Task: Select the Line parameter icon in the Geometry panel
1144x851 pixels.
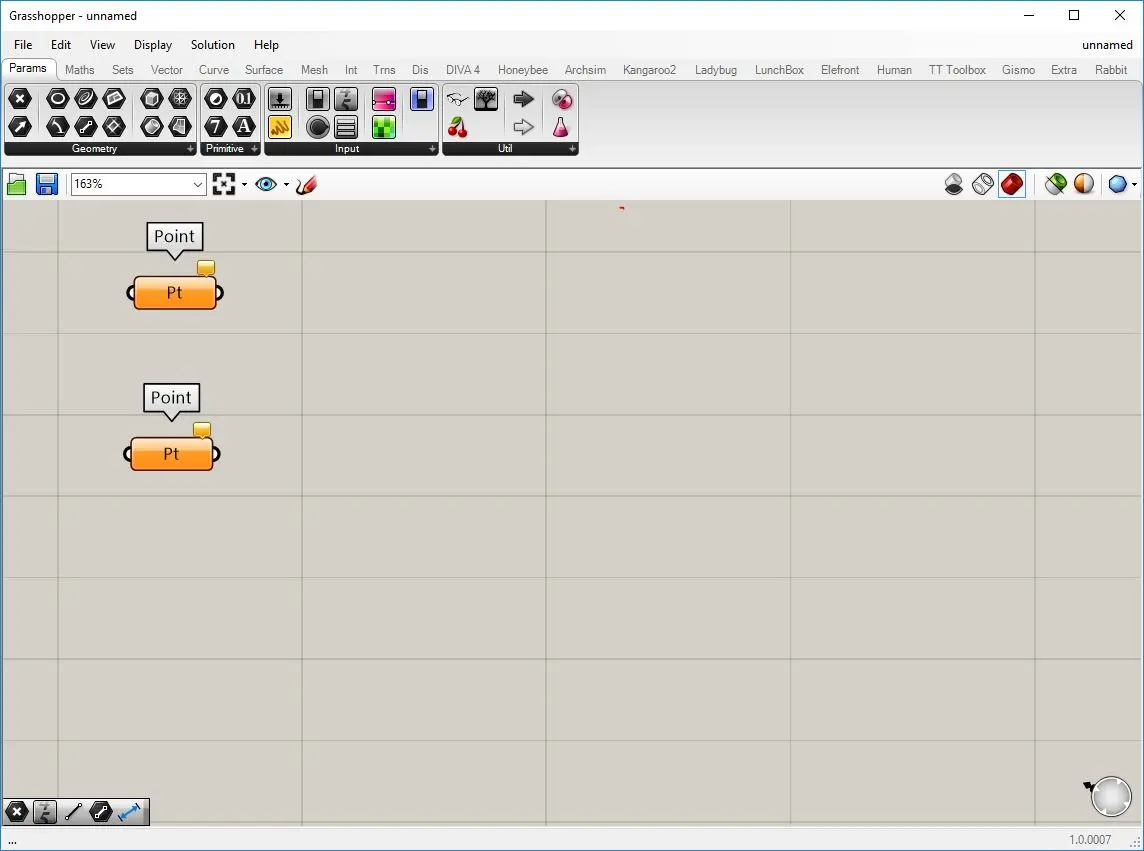Action: point(85,127)
